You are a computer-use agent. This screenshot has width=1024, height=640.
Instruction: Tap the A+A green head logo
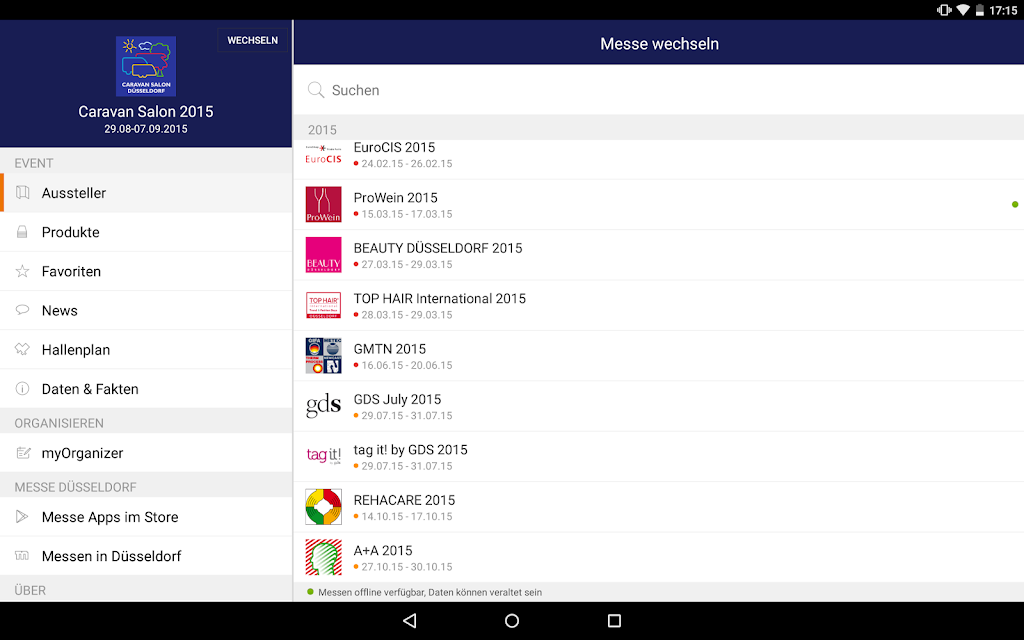[x=323, y=557]
